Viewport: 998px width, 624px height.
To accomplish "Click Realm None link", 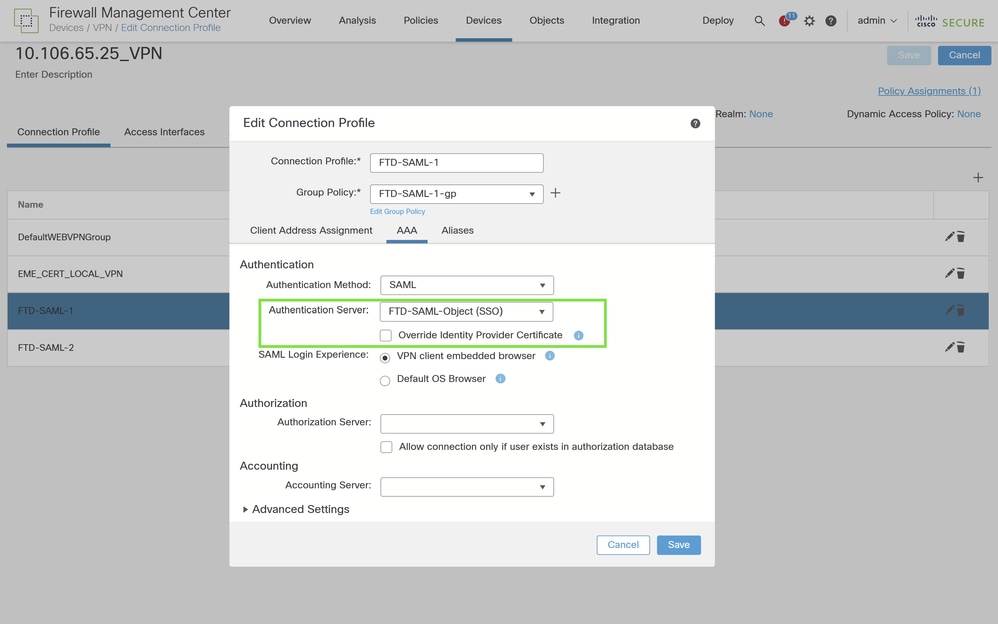I will (761, 114).
